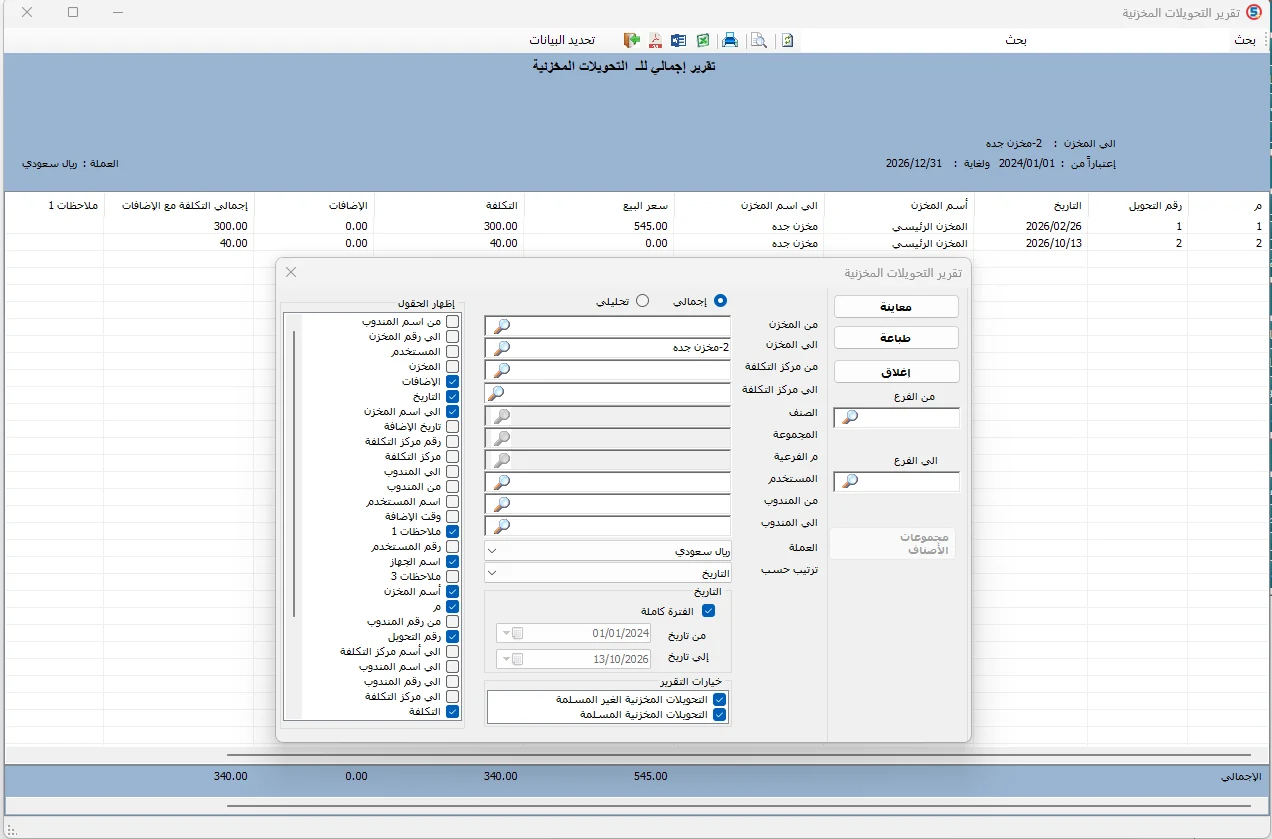The height and width of the screenshot is (839, 1272).
Task: Uncheck the اسم الجهاز field checkbox
Action: (x=452, y=562)
